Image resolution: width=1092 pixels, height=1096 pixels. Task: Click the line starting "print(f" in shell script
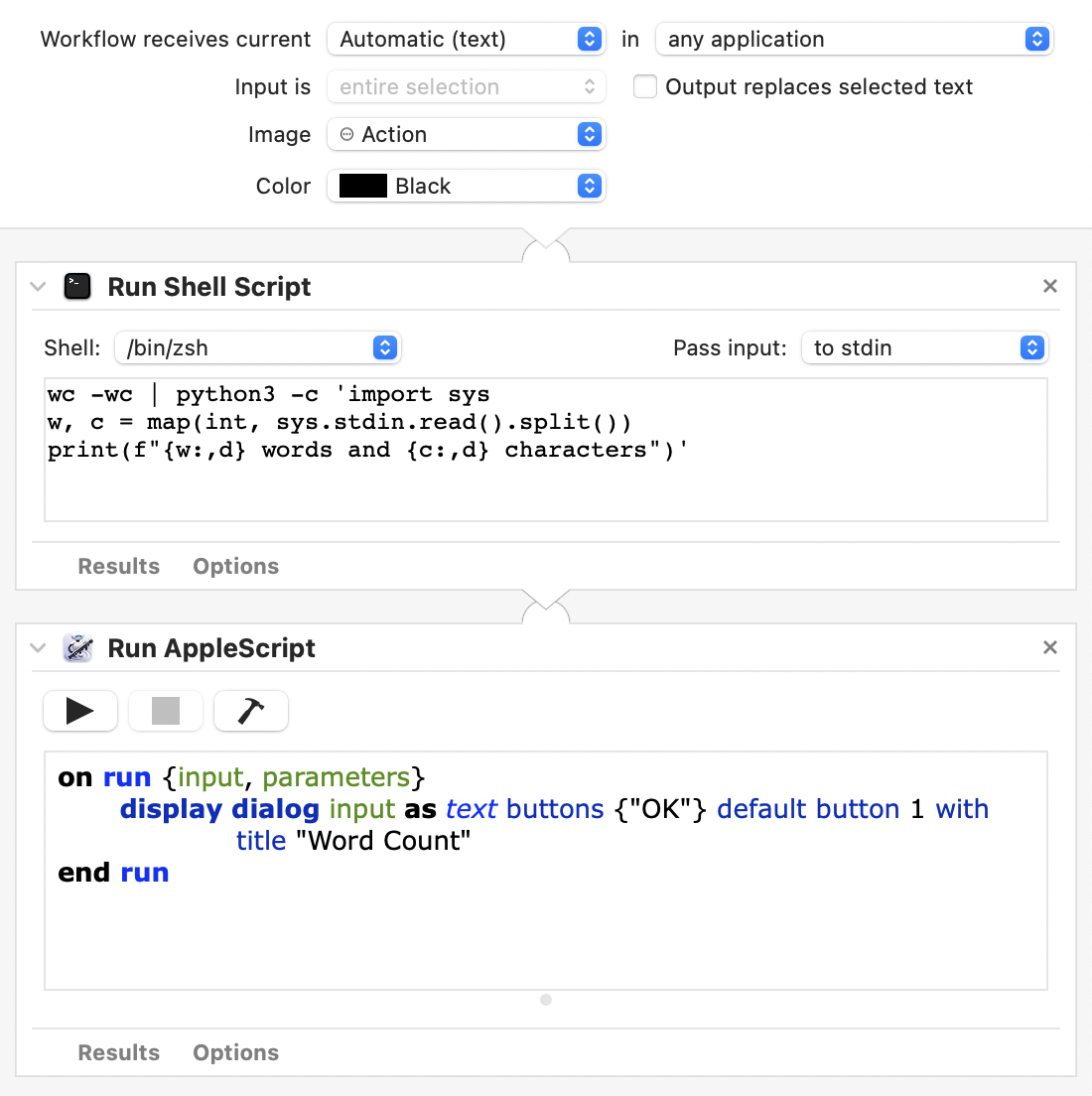tap(367, 450)
